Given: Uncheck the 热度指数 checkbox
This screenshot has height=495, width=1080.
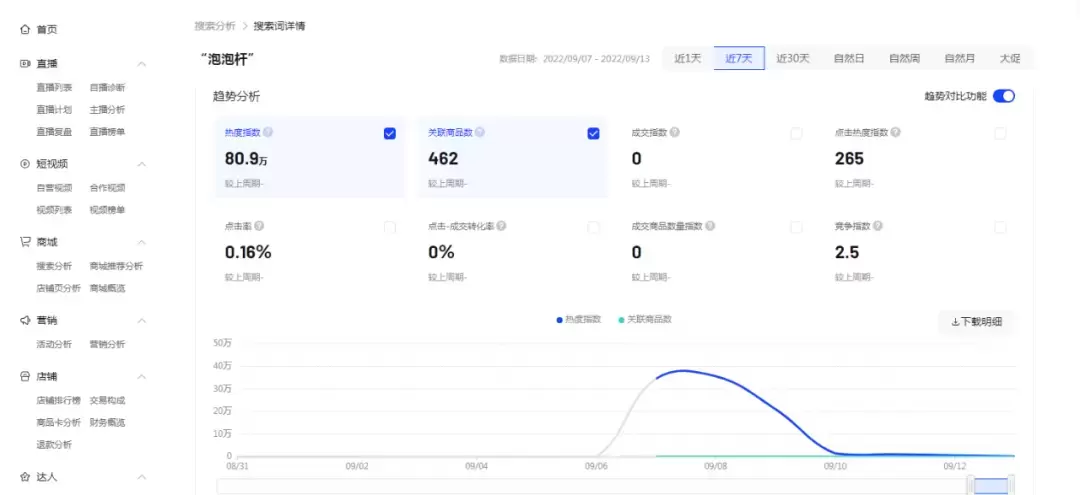Looking at the screenshot, I should point(390,134).
